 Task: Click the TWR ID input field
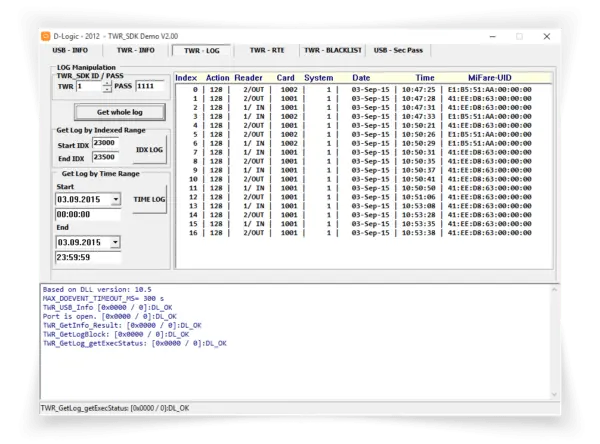tap(90, 86)
